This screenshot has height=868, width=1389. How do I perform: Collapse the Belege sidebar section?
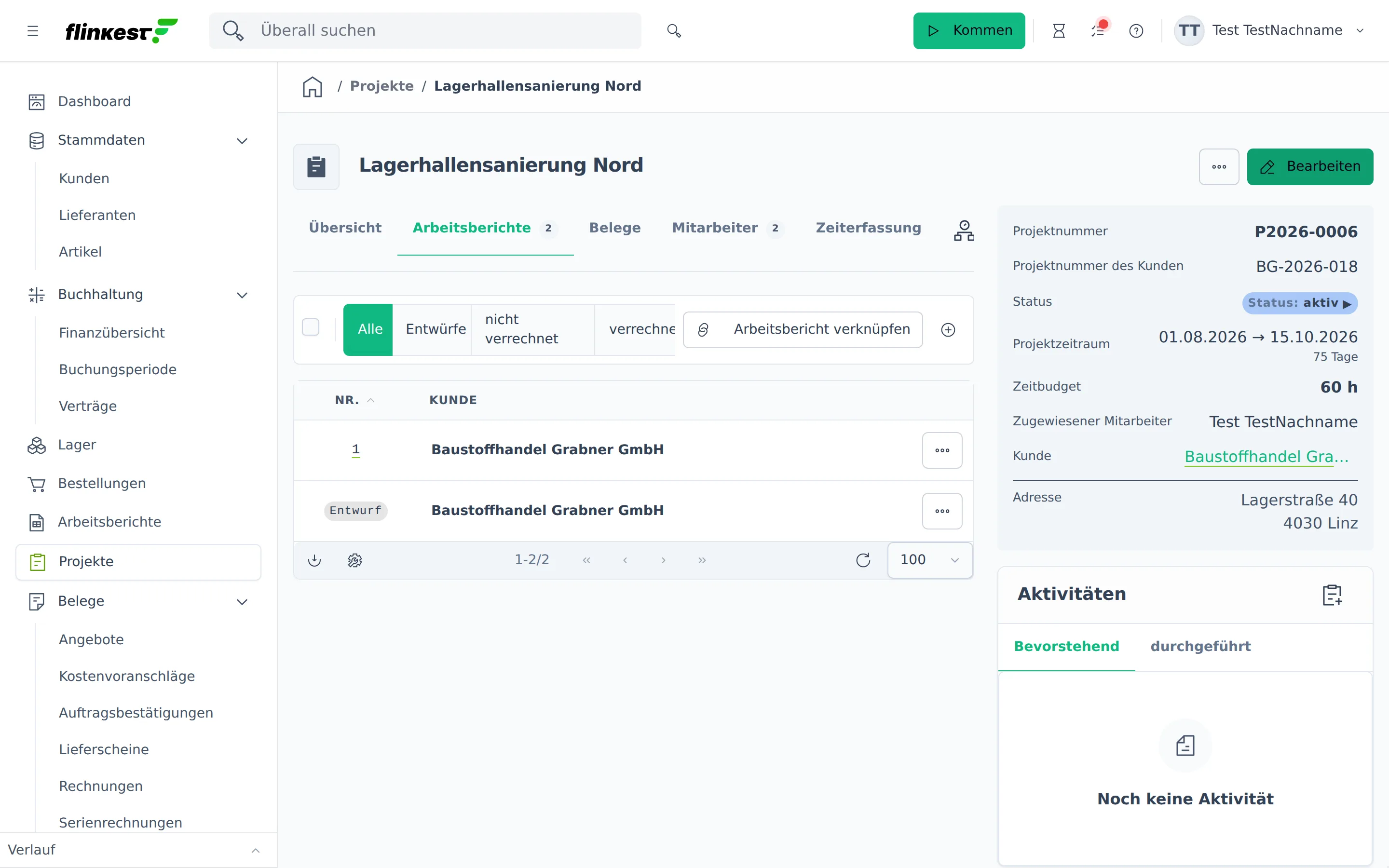(242, 602)
